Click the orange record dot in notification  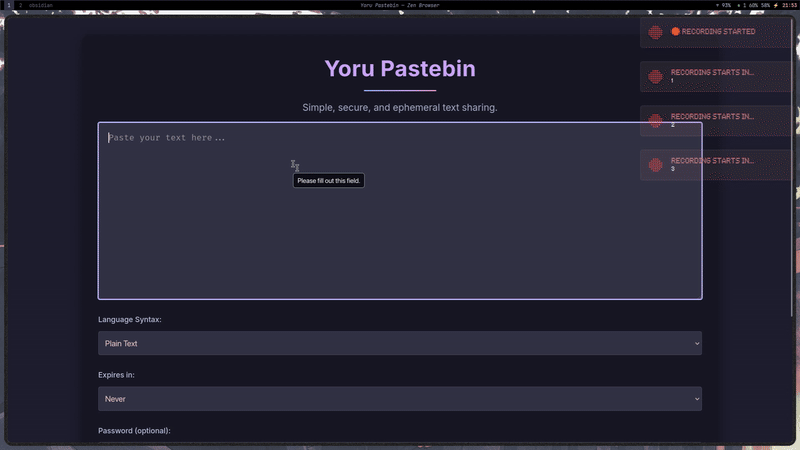pyautogui.click(x=676, y=32)
